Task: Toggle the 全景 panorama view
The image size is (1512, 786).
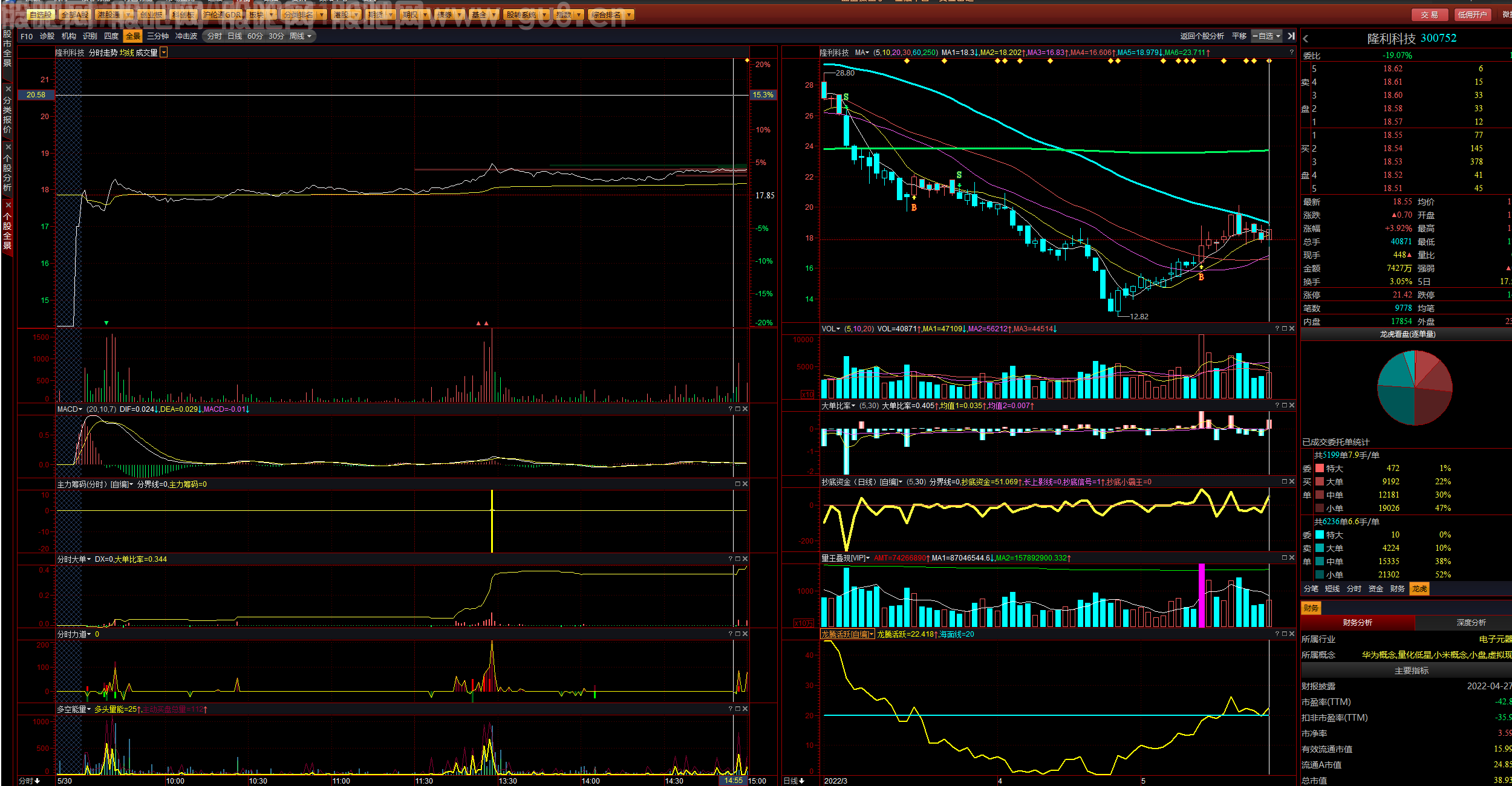Action: pyautogui.click(x=133, y=36)
